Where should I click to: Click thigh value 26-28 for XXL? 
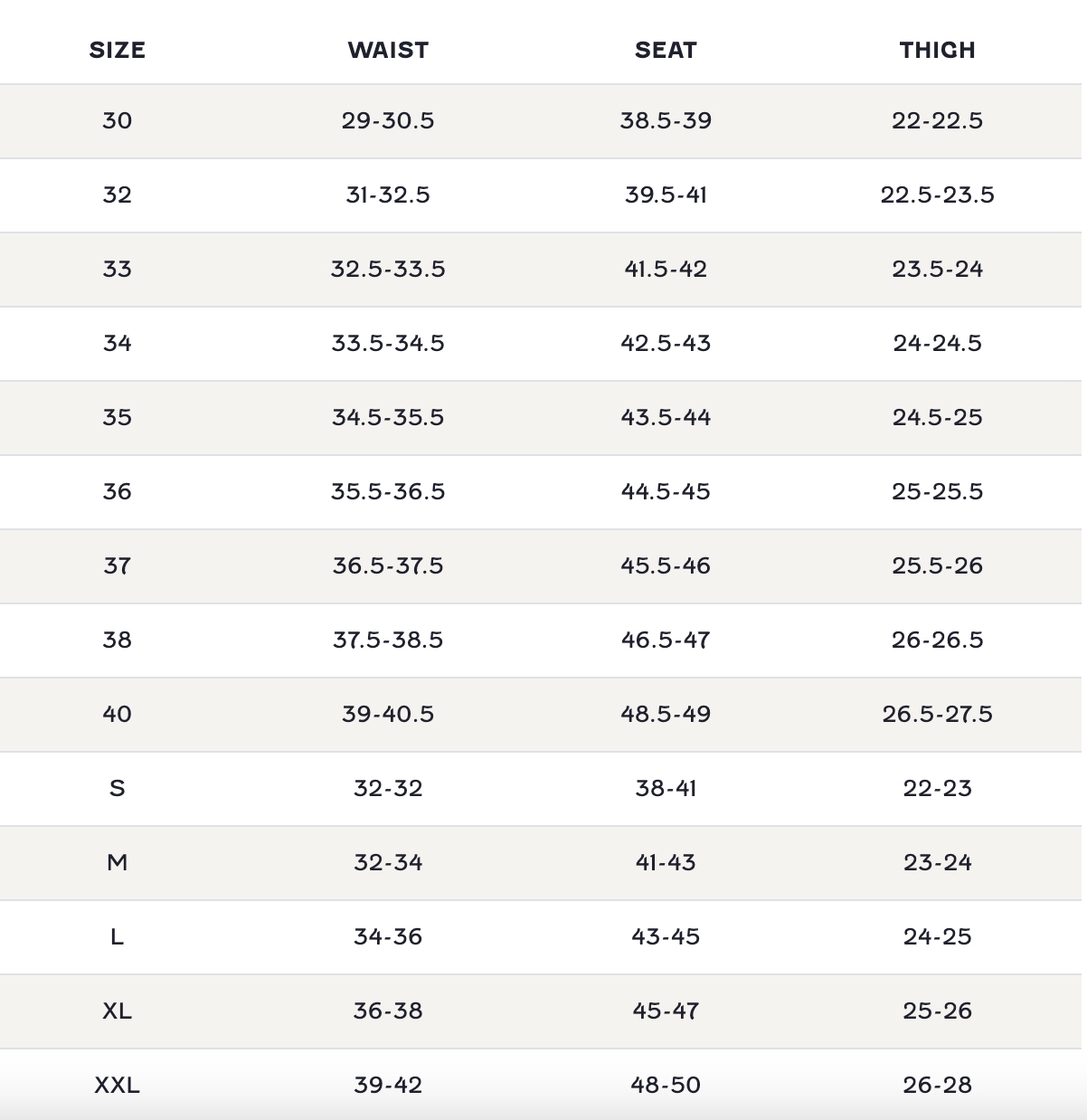[937, 1085]
